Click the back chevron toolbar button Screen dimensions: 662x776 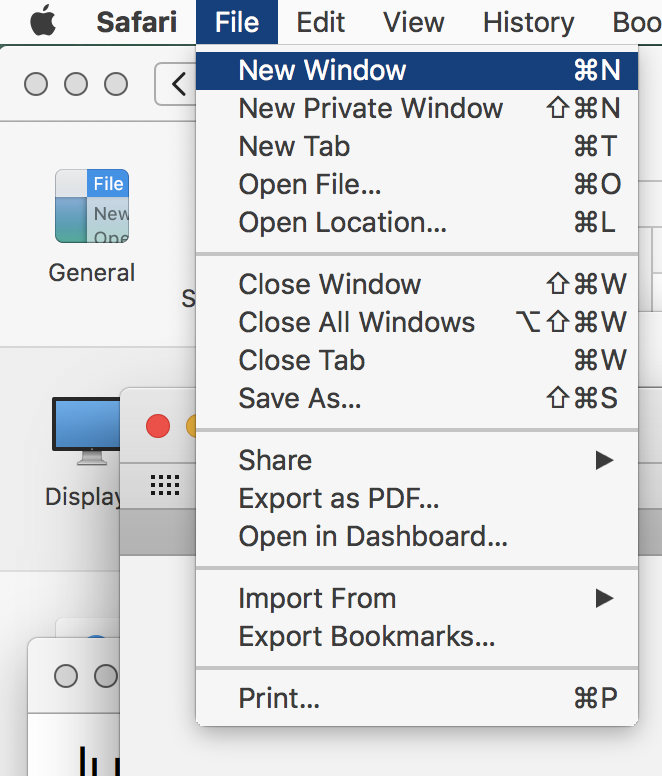point(178,84)
